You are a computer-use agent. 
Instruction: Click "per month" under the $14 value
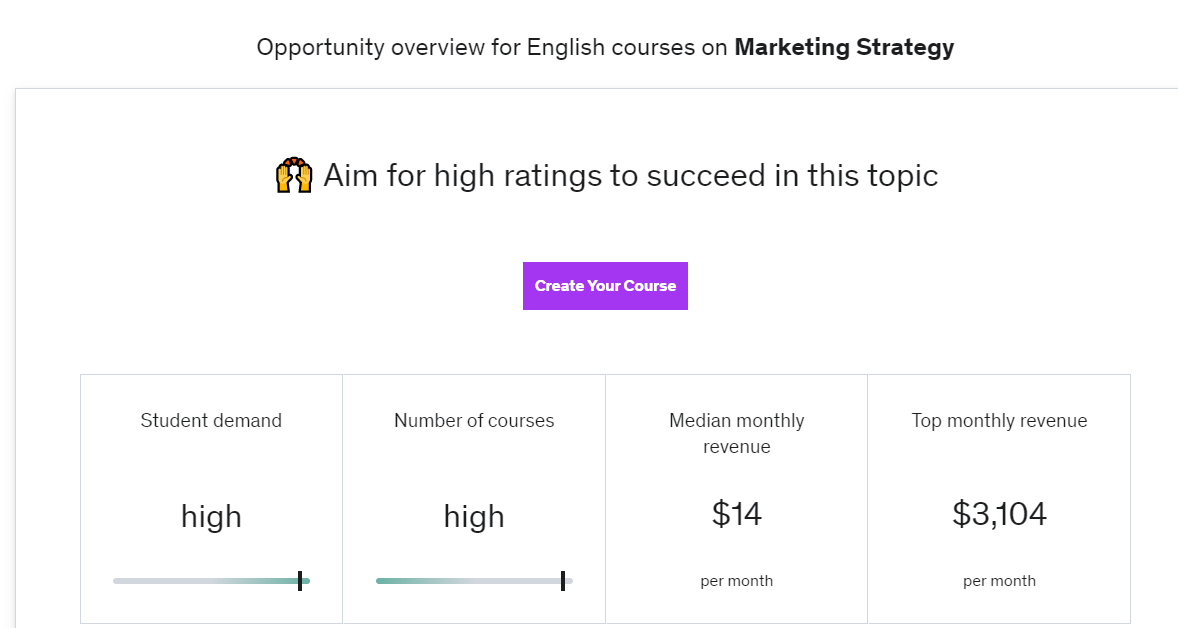(737, 581)
